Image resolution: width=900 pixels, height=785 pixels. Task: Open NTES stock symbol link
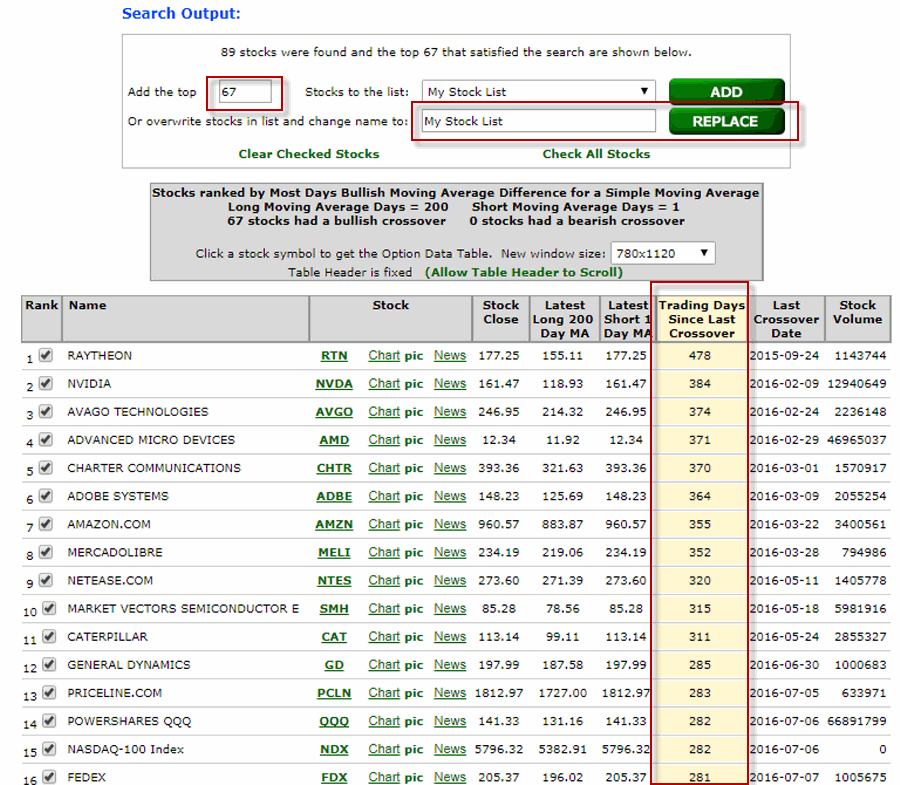(x=334, y=581)
